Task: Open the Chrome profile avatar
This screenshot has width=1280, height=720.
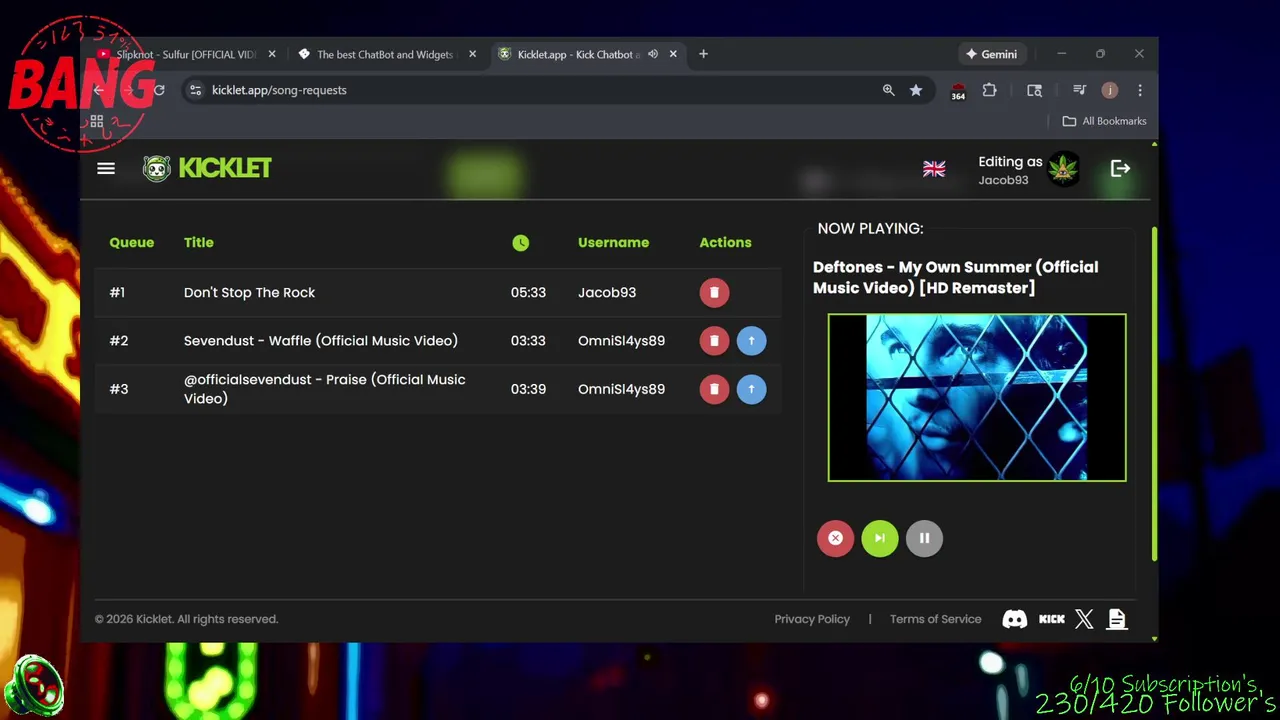Action: 1109,90
